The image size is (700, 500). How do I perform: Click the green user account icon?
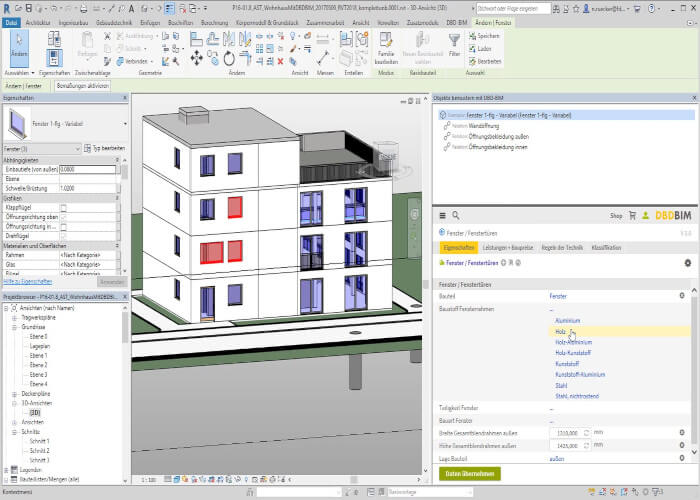[646, 216]
